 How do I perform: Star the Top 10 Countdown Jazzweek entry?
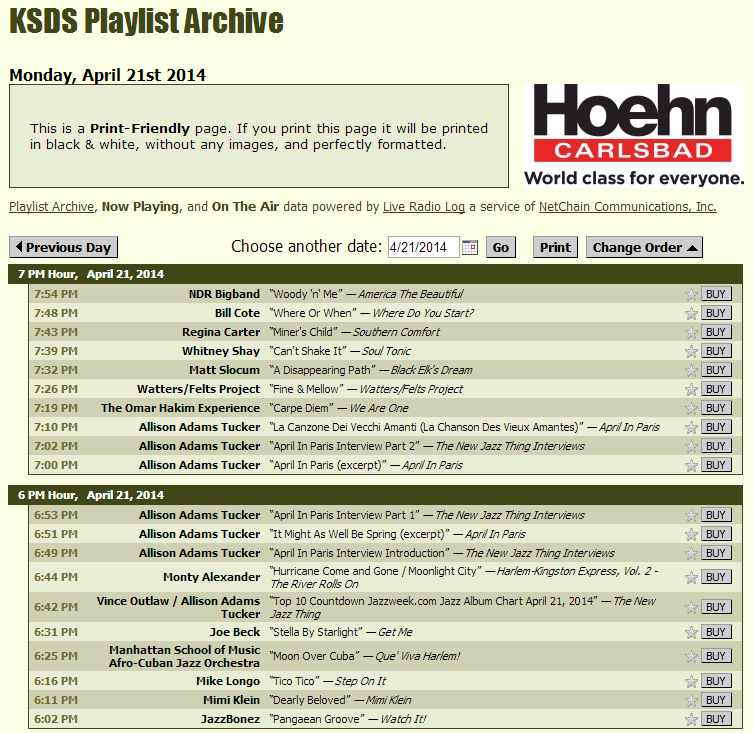pyautogui.click(x=691, y=607)
